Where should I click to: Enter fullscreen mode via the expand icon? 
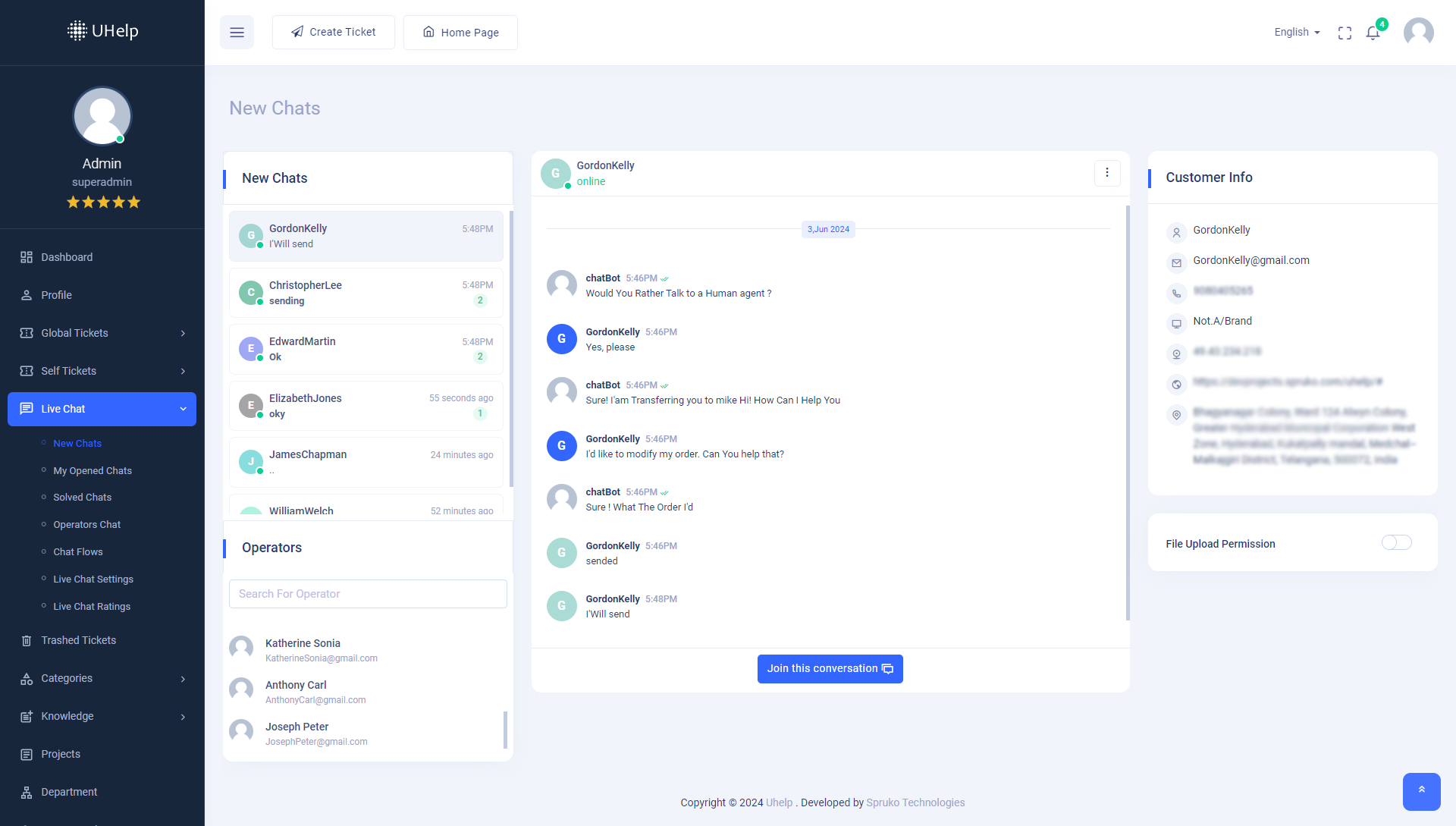click(x=1345, y=33)
